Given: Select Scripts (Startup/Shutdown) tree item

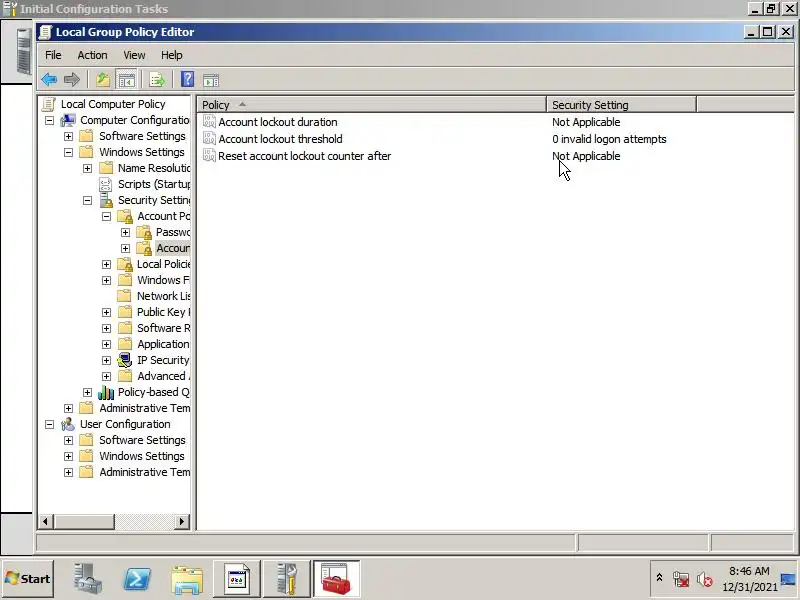Looking at the screenshot, I should [x=154, y=184].
